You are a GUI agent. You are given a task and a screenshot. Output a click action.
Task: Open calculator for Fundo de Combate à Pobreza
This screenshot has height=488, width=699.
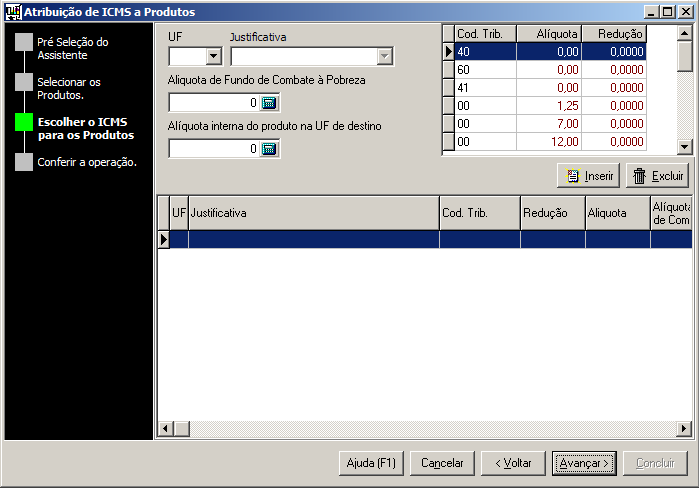(x=269, y=103)
